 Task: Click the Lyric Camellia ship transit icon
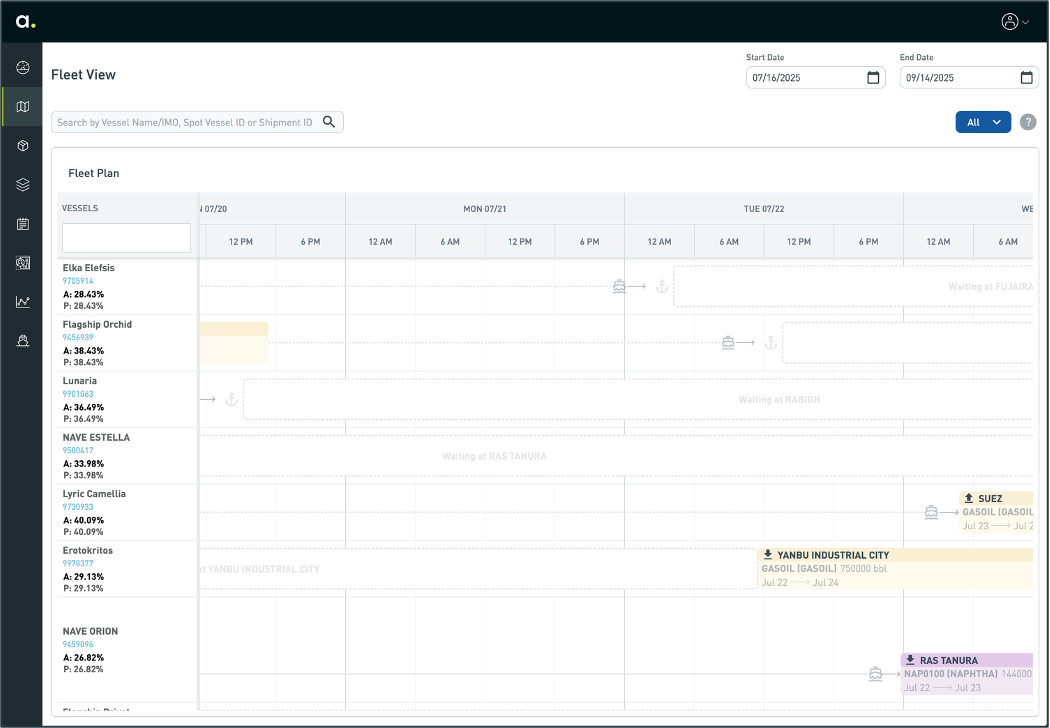(x=931, y=512)
